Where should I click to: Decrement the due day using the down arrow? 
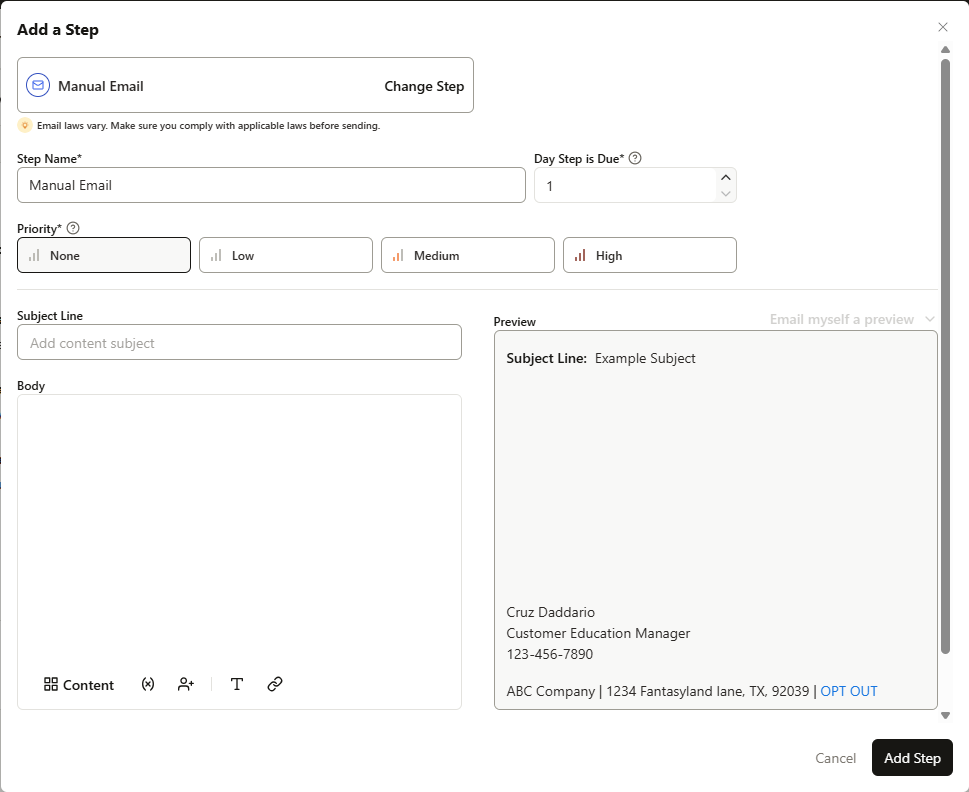725,193
